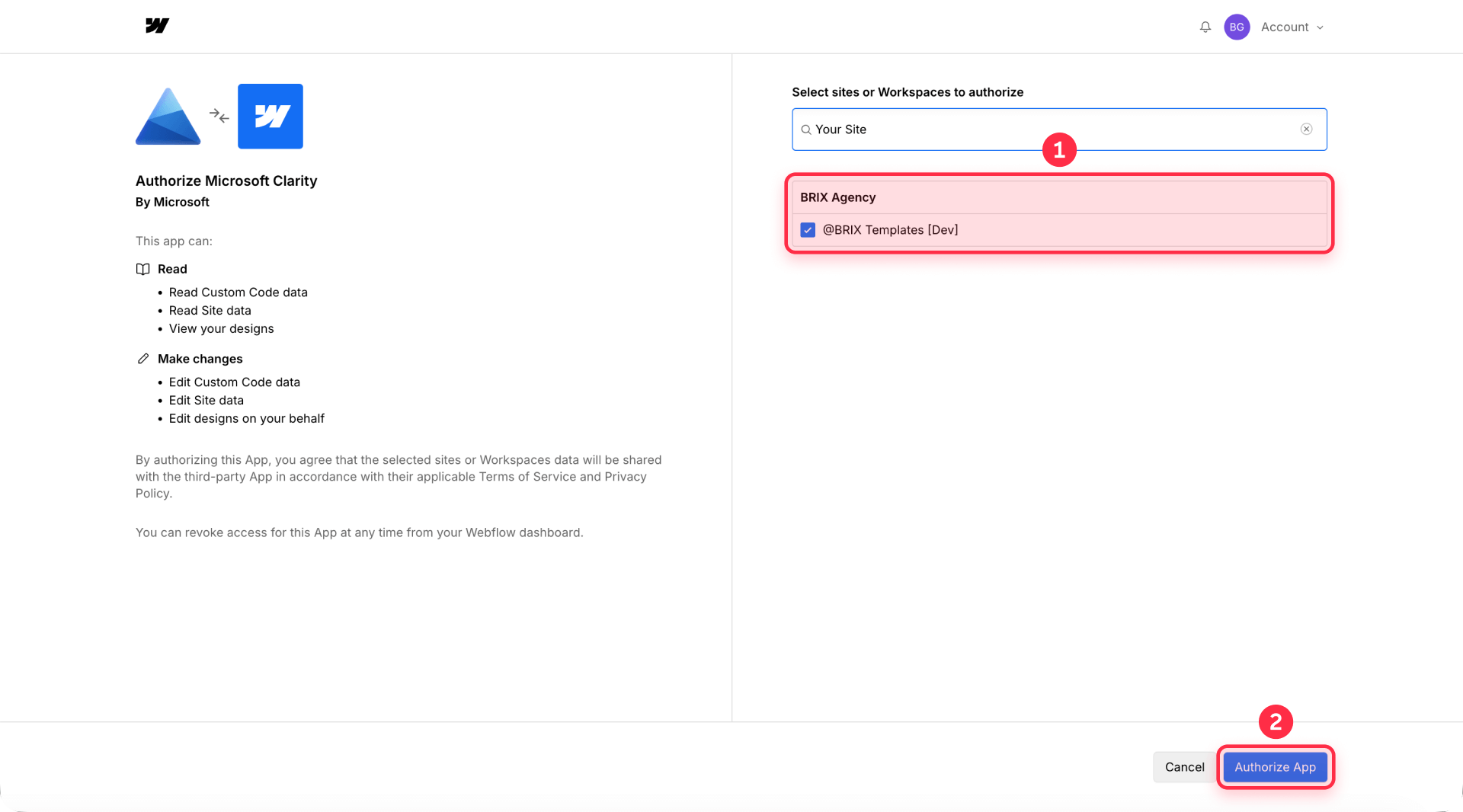Click the Cancel button
Screen dimensions: 1463x812
point(1184,767)
